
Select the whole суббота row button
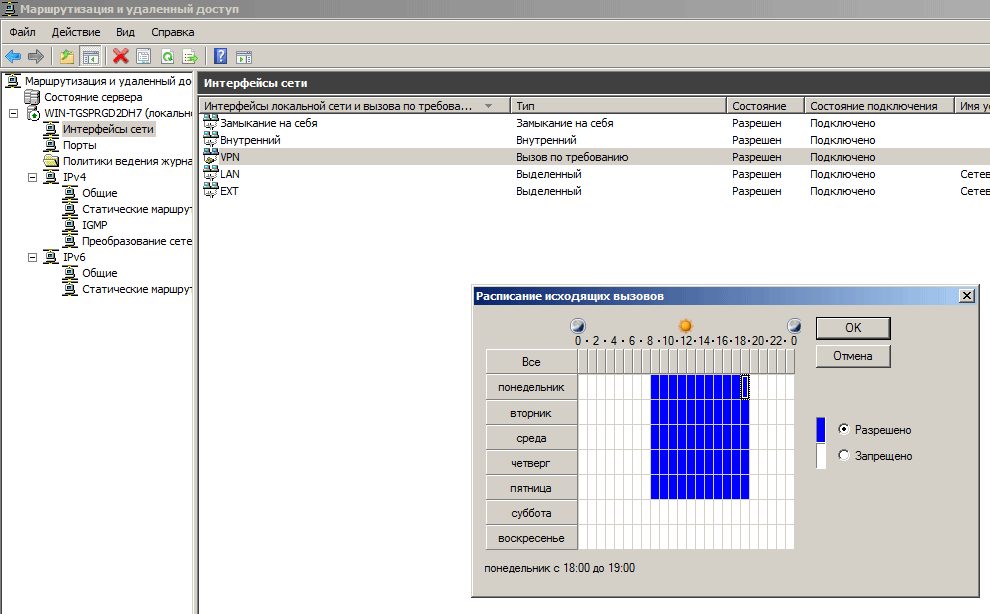point(531,513)
